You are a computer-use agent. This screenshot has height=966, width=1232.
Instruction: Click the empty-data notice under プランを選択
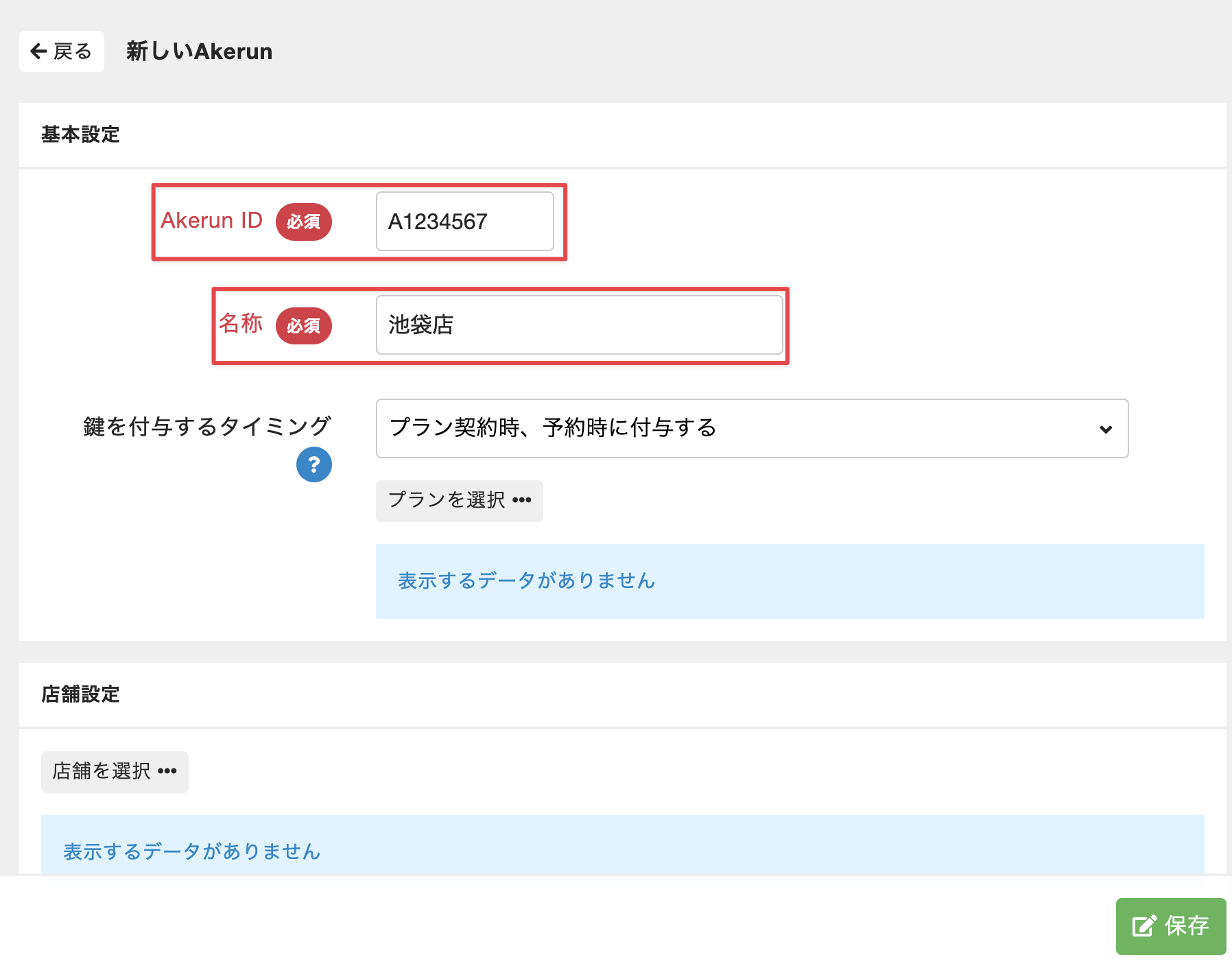tap(526, 581)
